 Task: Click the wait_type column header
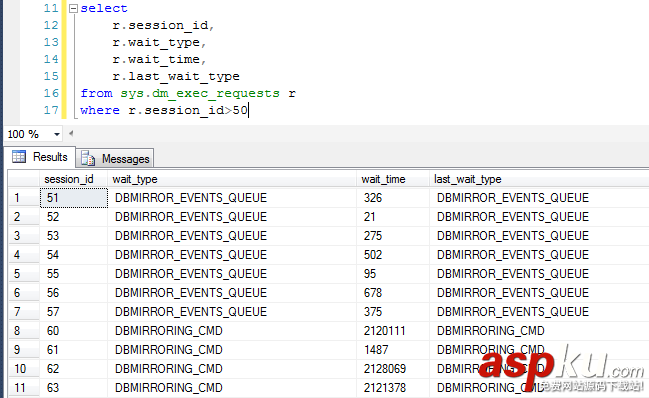click(232, 179)
